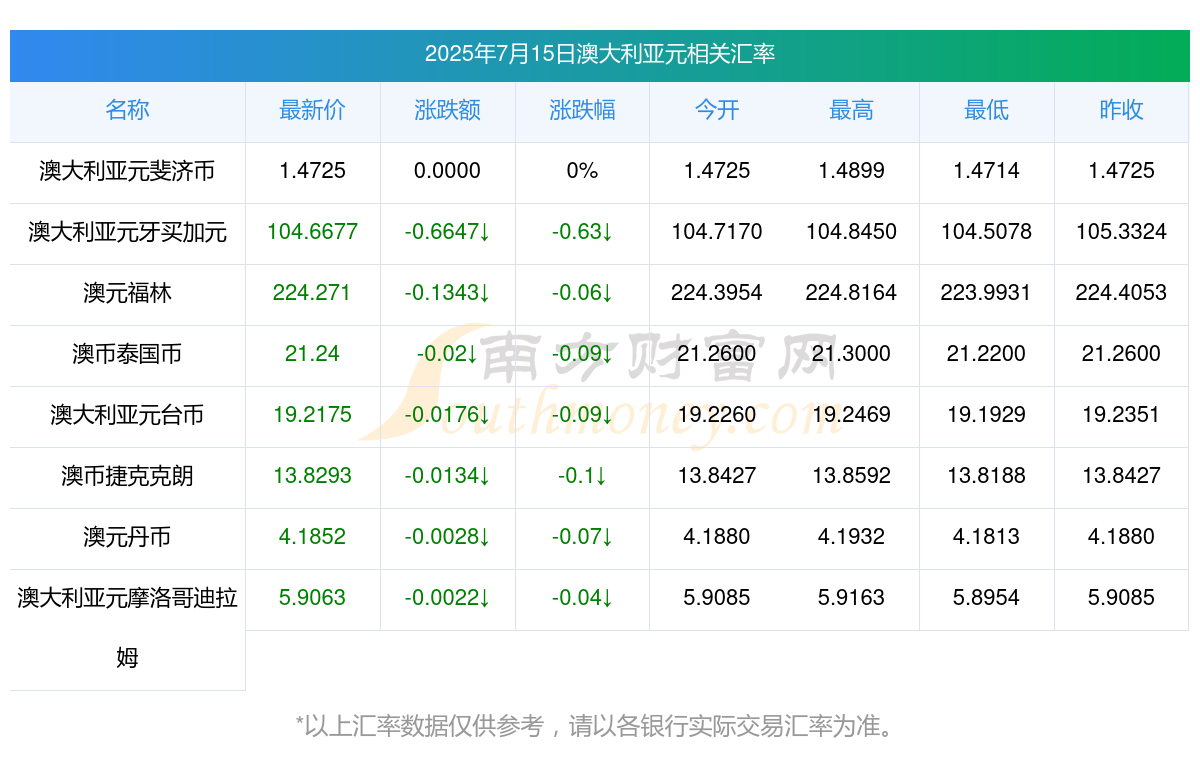This screenshot has width=1200, height=757.
Task: Click high value 104.8450
Action: click(851, 232)
